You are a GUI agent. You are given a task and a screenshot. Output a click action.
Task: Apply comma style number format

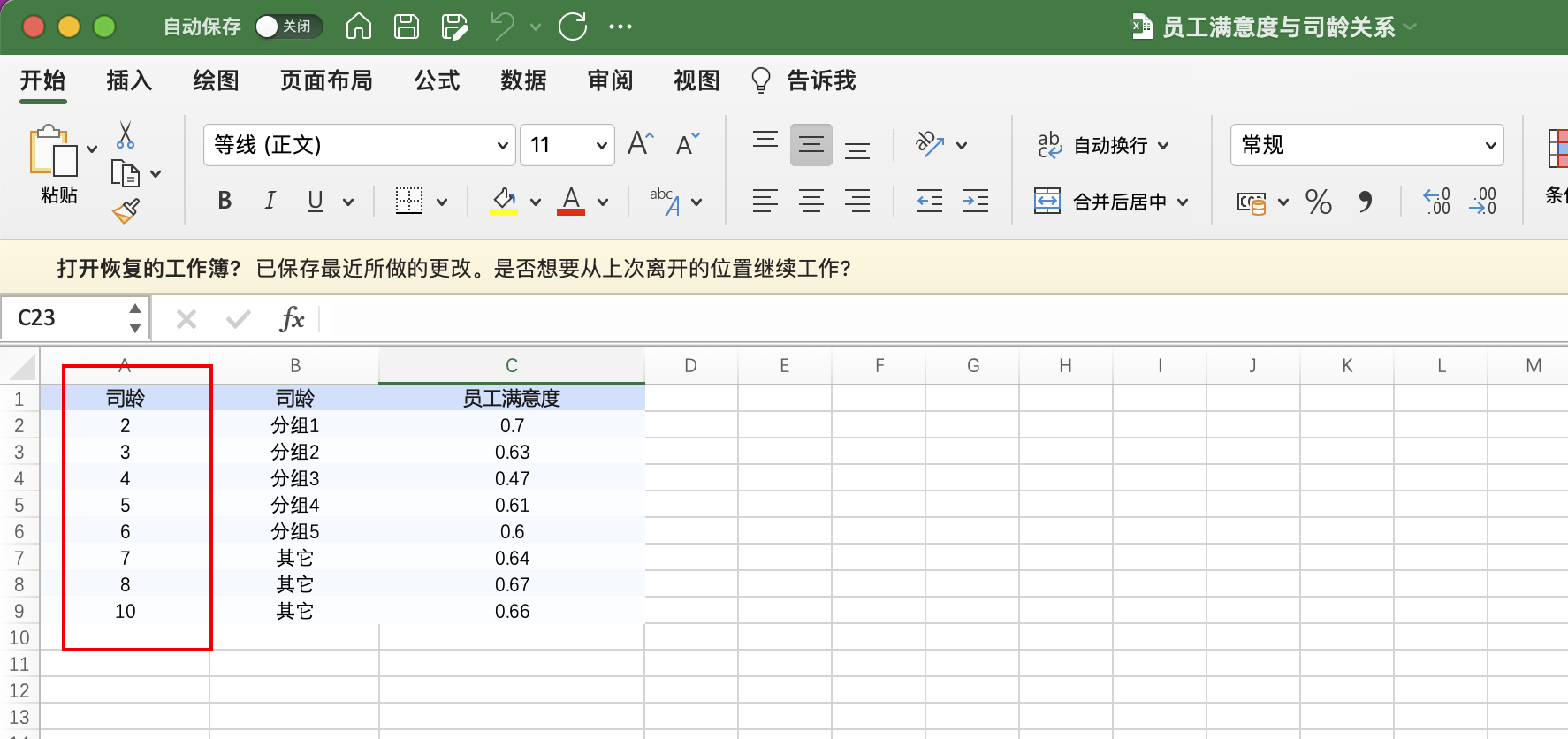tap(1366, 202)
